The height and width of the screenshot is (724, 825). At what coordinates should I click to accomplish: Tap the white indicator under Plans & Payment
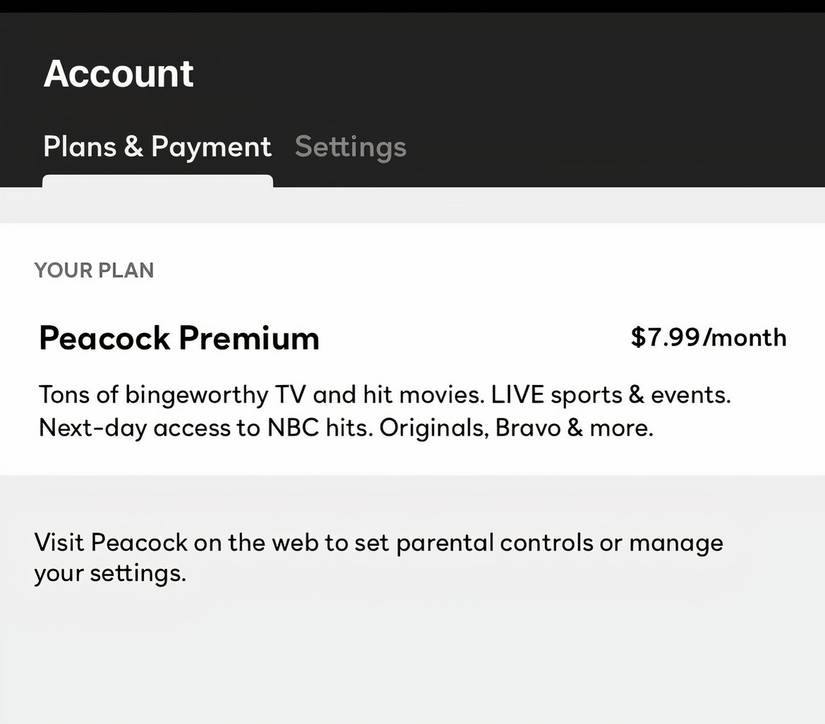pyautogui.click(x=157, y=181)
